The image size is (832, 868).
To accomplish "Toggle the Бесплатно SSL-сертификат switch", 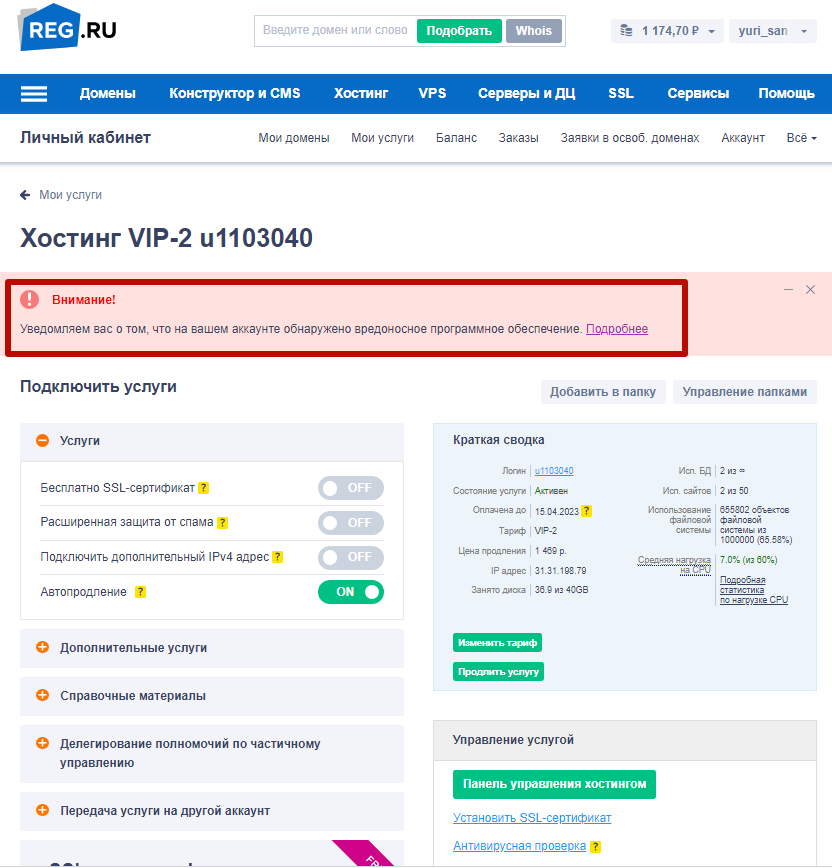I will pos(350,488).
